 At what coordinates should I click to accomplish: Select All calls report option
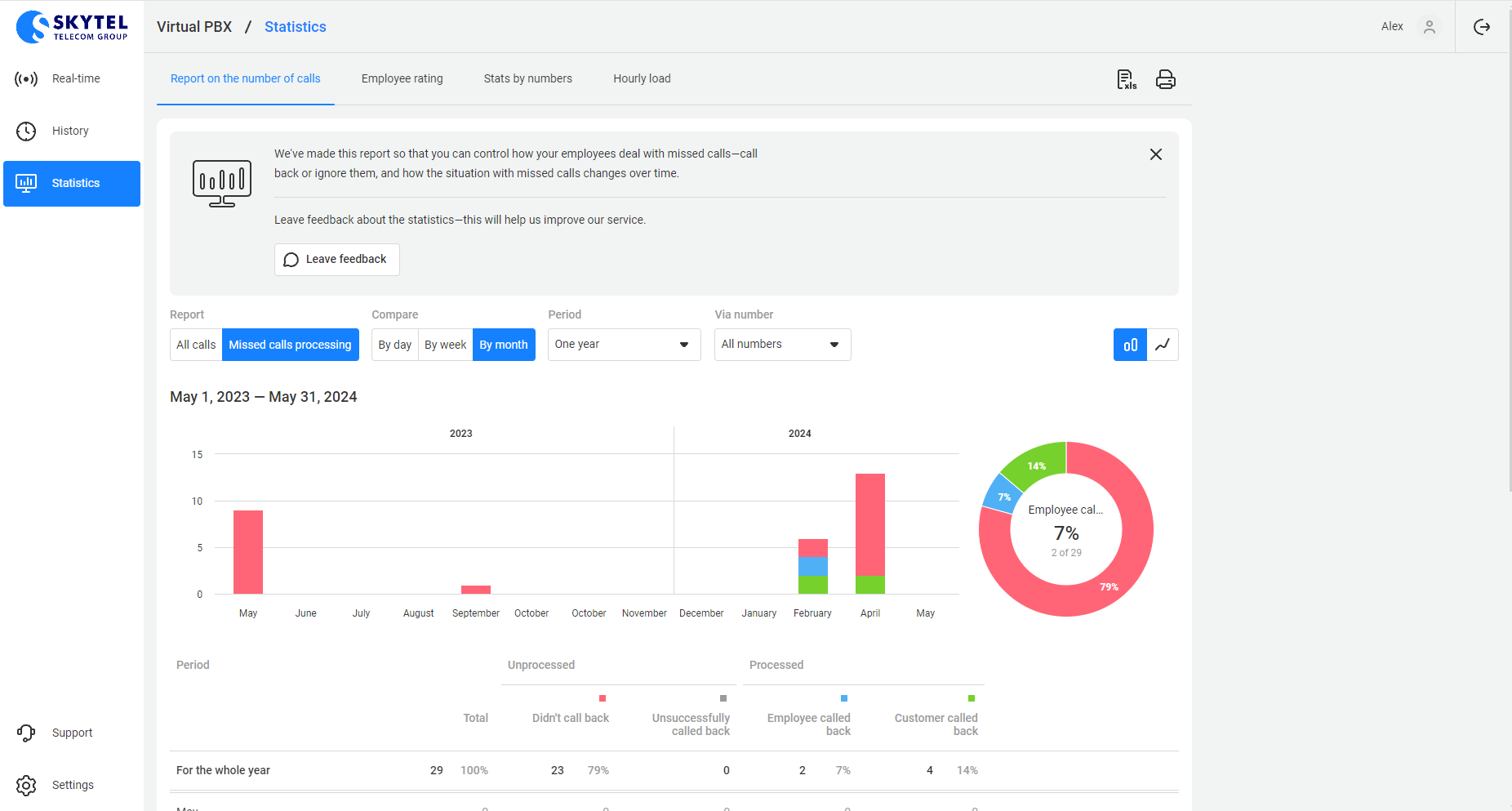coord(196,345)
